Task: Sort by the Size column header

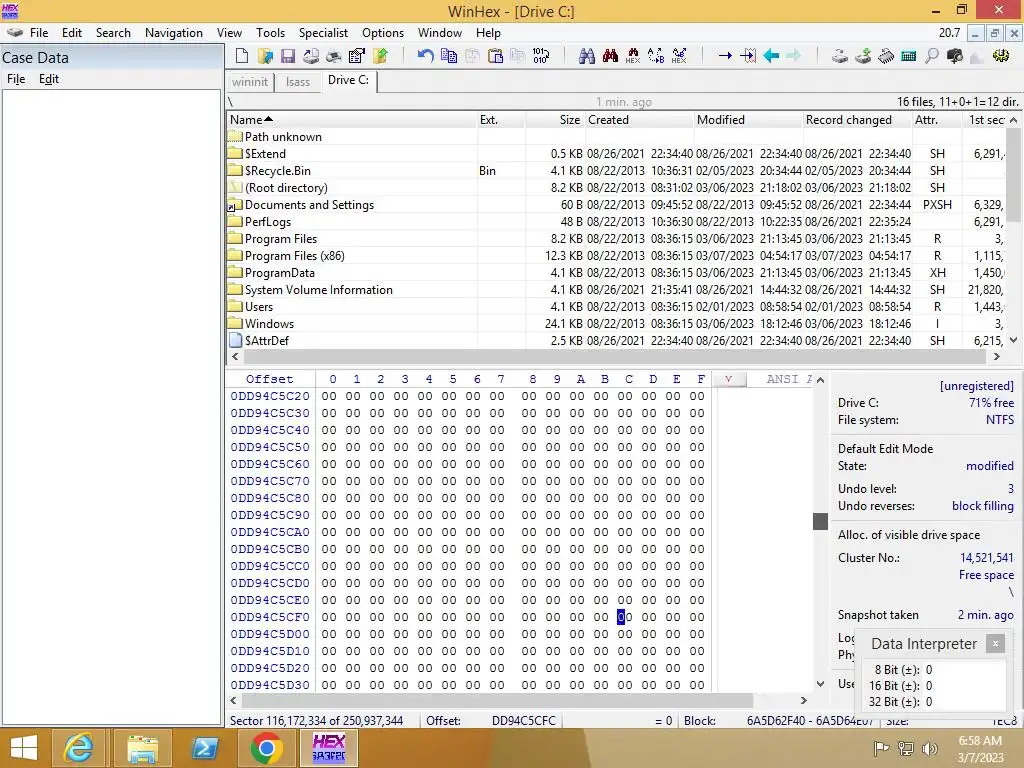Action: coord(554,120)
